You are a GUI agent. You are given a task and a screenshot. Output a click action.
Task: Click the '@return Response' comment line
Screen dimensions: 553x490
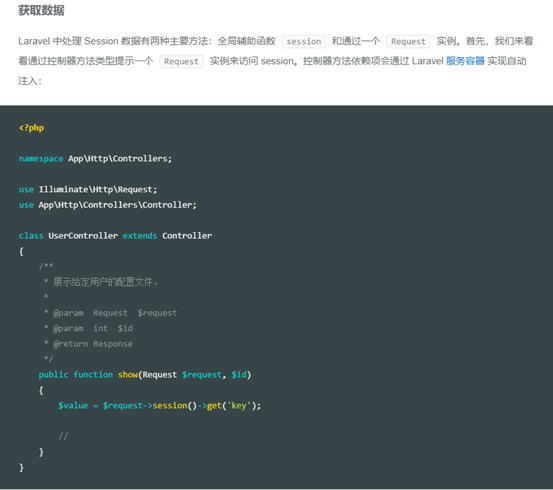[88, 344]
